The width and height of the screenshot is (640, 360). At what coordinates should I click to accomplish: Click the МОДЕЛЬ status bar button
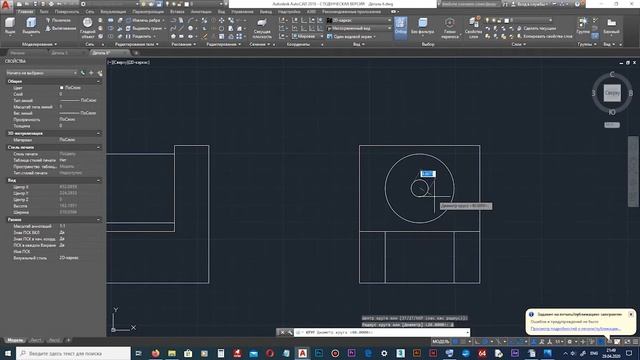[440, 342]
